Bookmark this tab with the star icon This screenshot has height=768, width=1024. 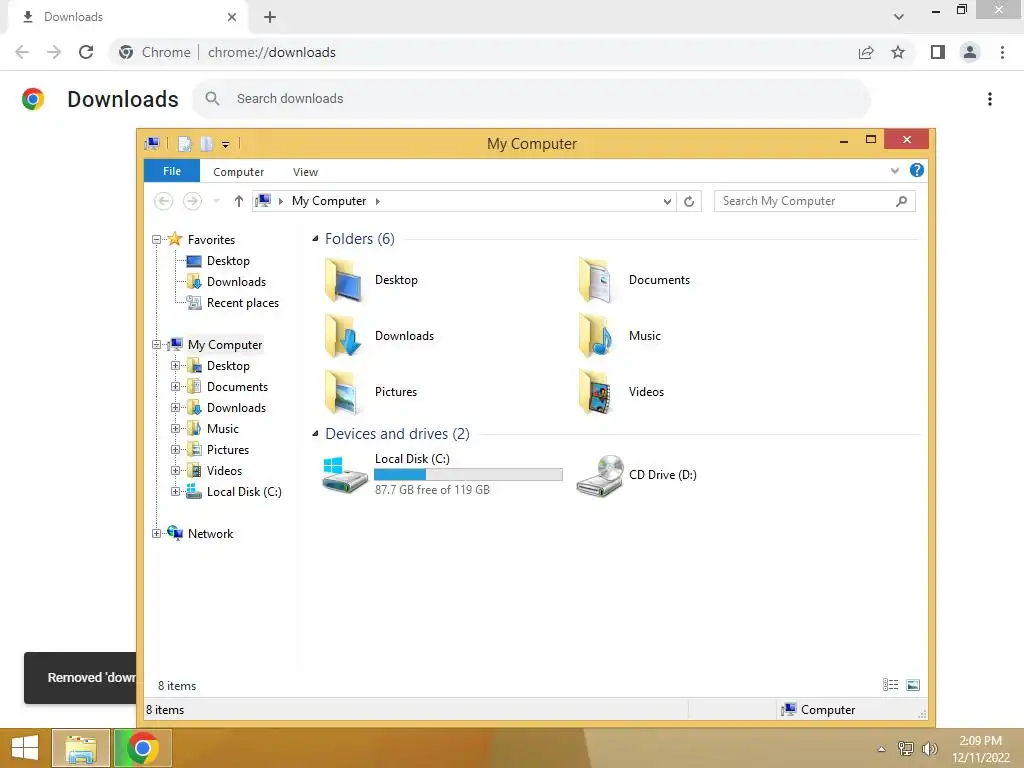pos(898,52)
